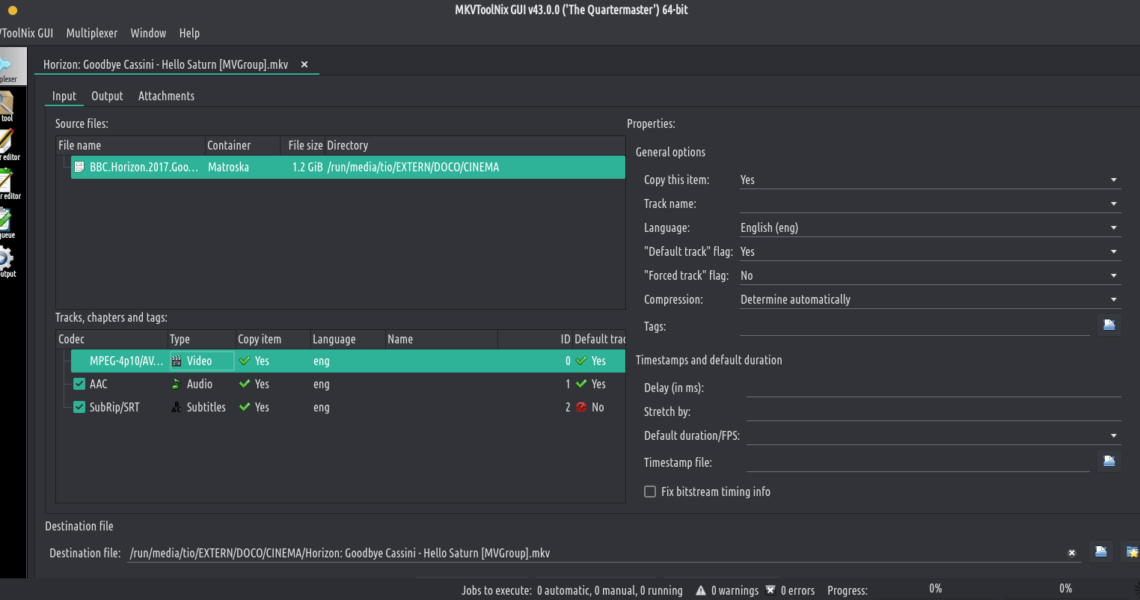Open the "Default track" flag dropdown
1140x600 pixels.
coord(928,252)
